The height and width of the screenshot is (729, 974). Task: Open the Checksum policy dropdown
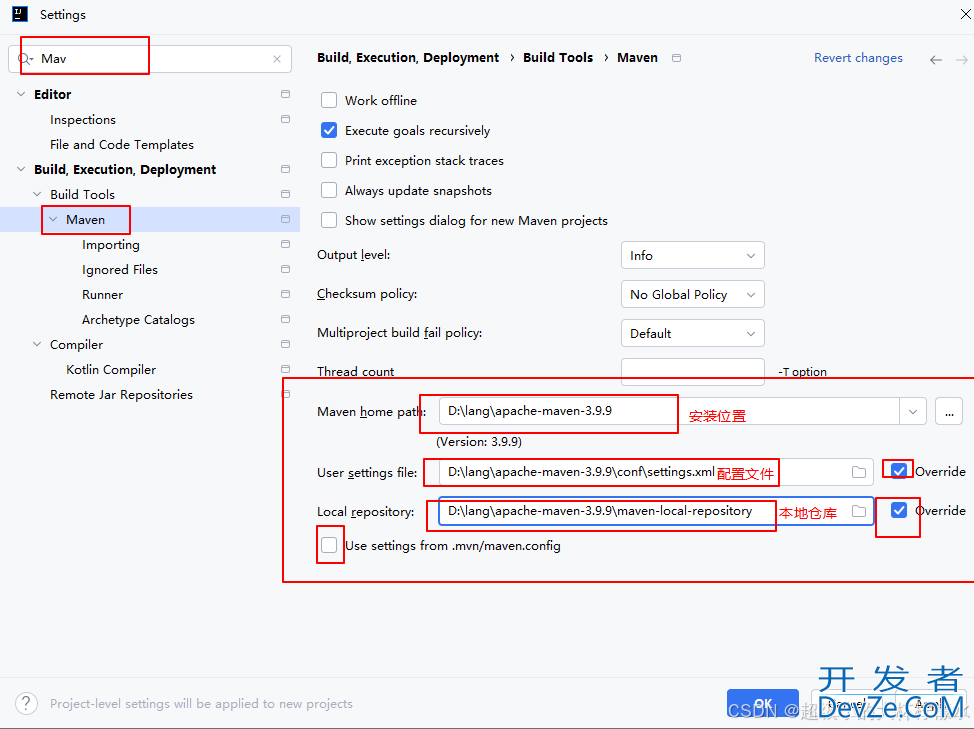point(693,294)
